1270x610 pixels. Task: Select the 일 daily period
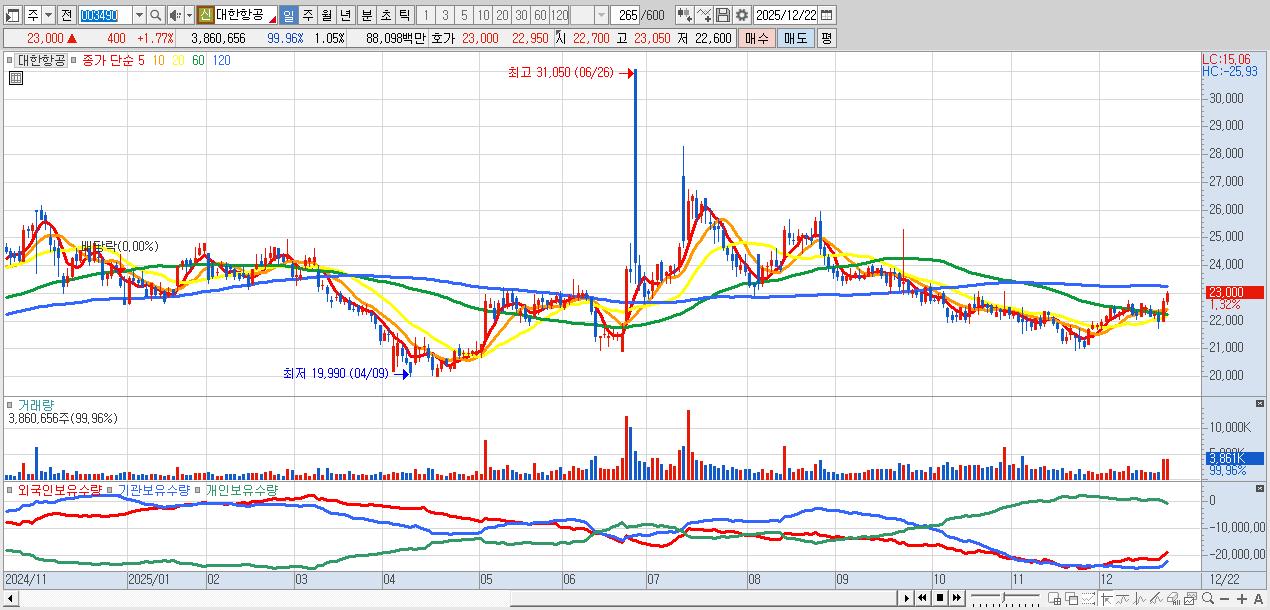[x=288, y=15]
